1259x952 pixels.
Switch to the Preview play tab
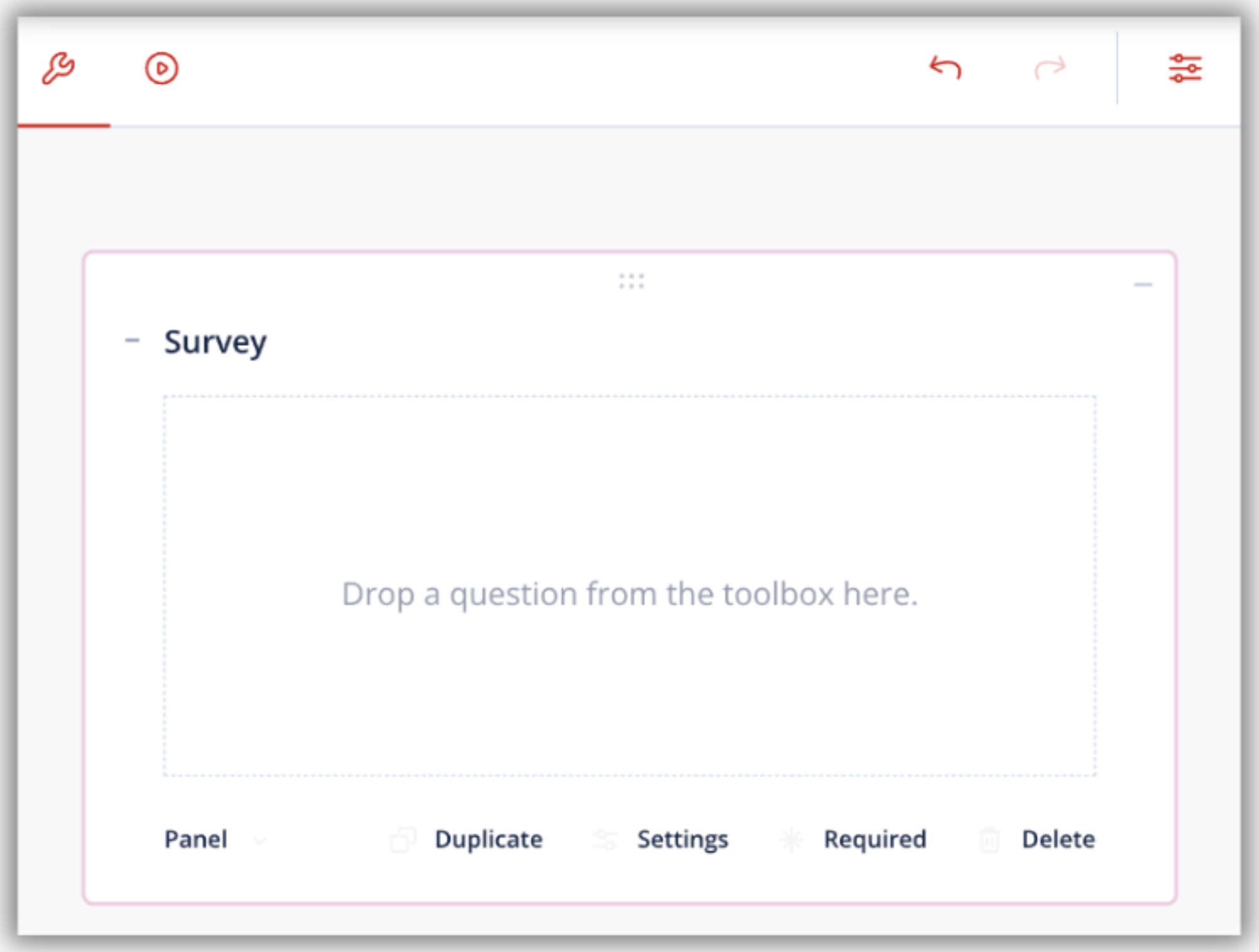(161, 68)
